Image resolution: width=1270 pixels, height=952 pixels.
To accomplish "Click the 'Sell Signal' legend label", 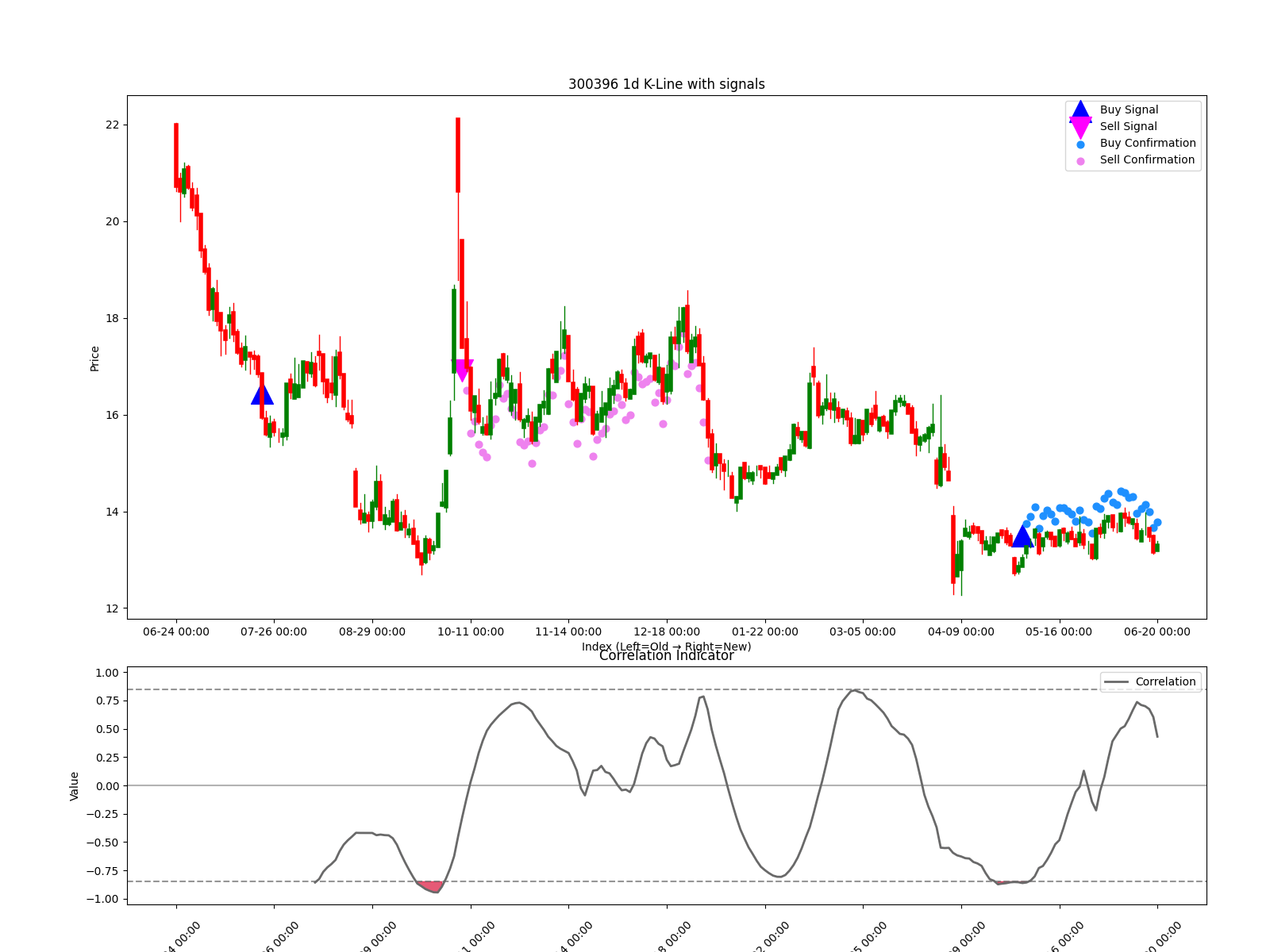I will tap(1128, 127).
